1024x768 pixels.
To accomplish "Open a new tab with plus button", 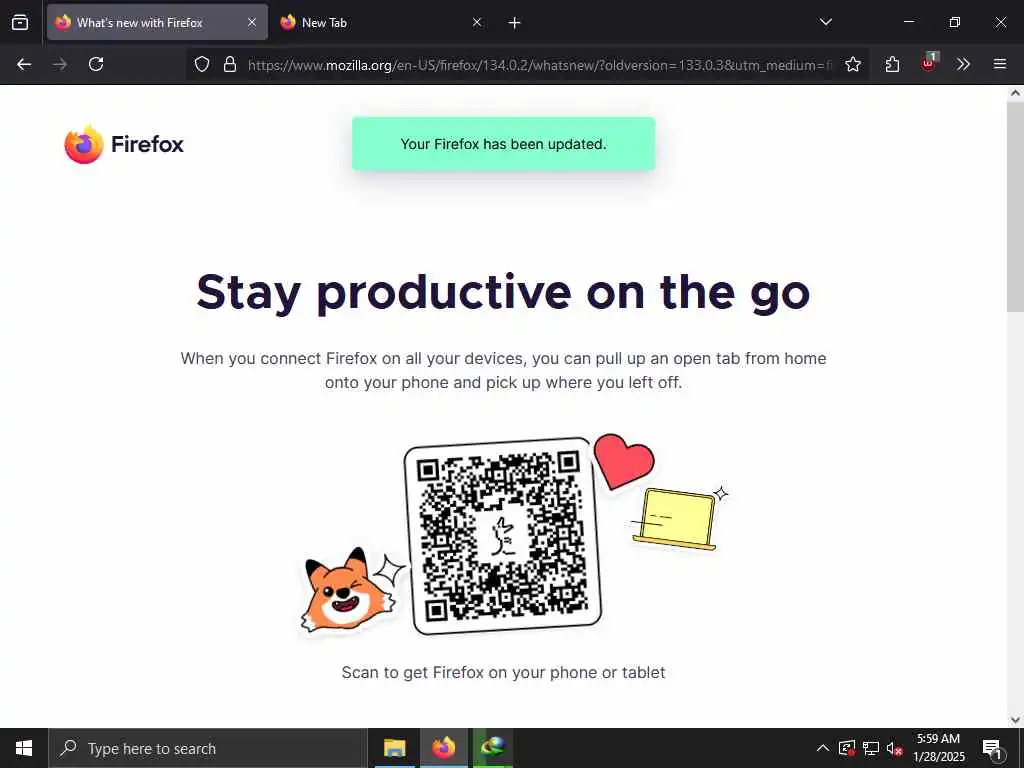I will pyautogui.click(x=514, y=23).
